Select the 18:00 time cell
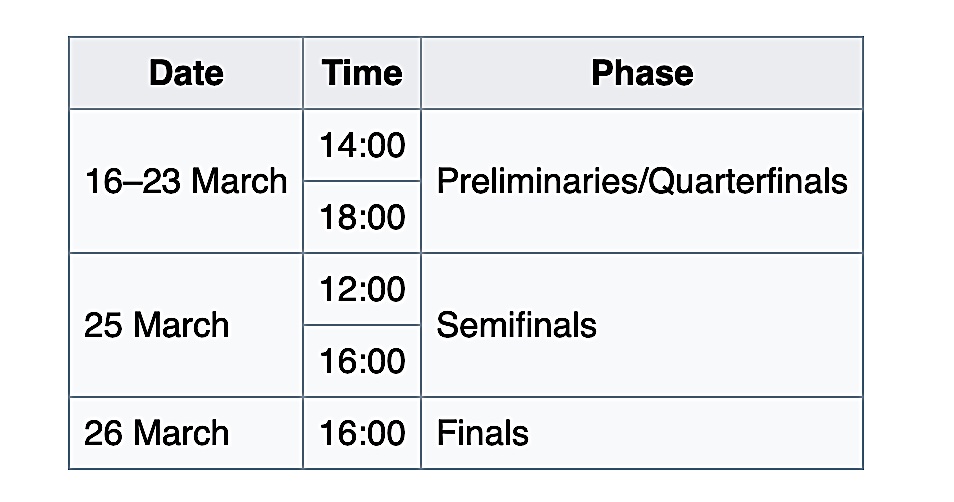This screenshot has height=502, width=954. [x=362, y=217]
